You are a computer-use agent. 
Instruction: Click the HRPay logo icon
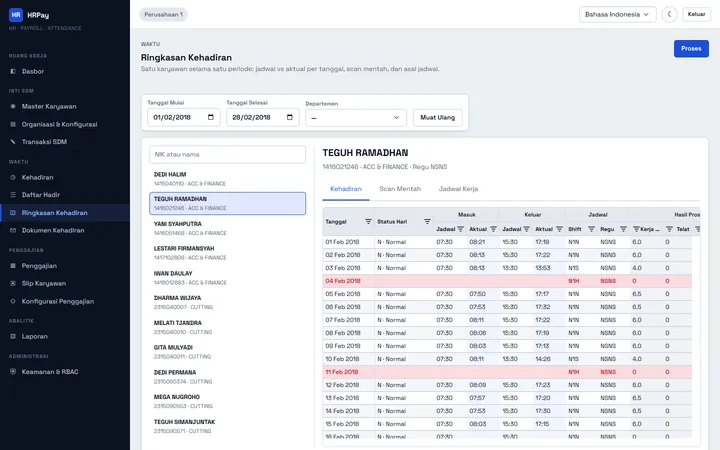16,15
